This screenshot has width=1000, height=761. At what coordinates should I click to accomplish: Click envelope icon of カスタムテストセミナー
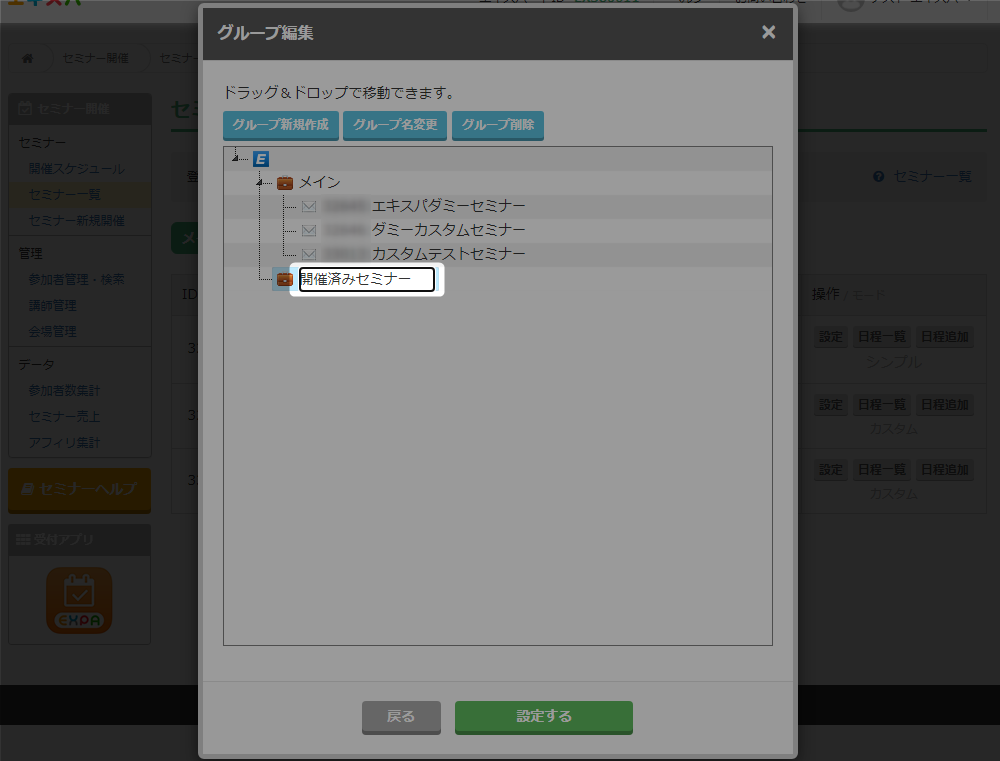point(309,255)
